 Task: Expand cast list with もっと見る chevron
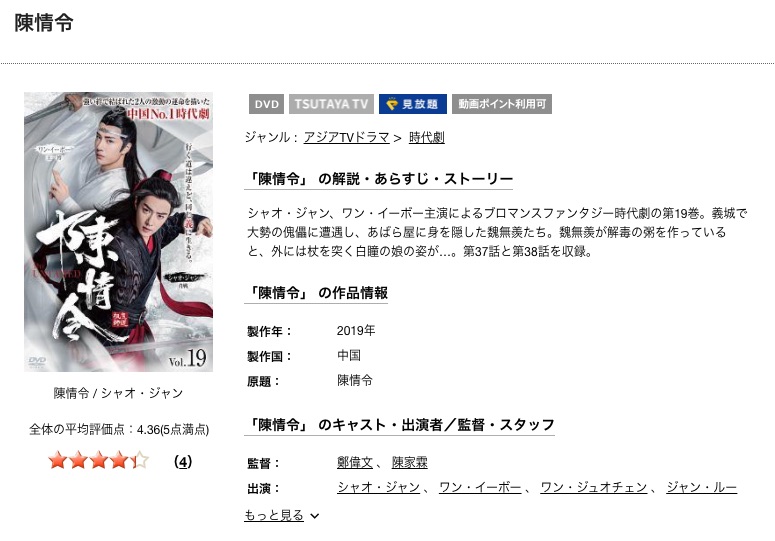[315, 516]
